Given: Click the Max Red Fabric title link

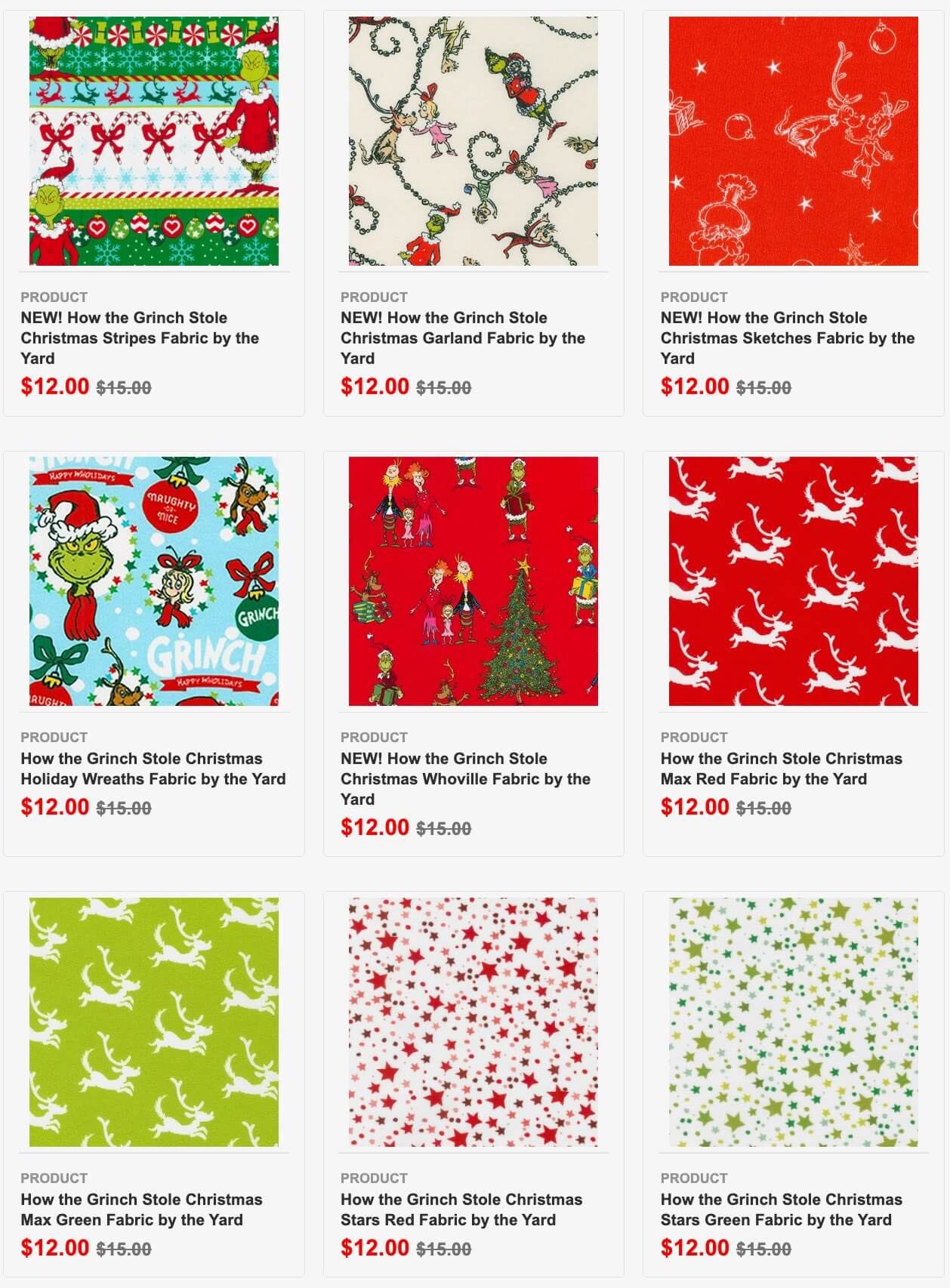Looking at the screenshot, I should (782, 769).
